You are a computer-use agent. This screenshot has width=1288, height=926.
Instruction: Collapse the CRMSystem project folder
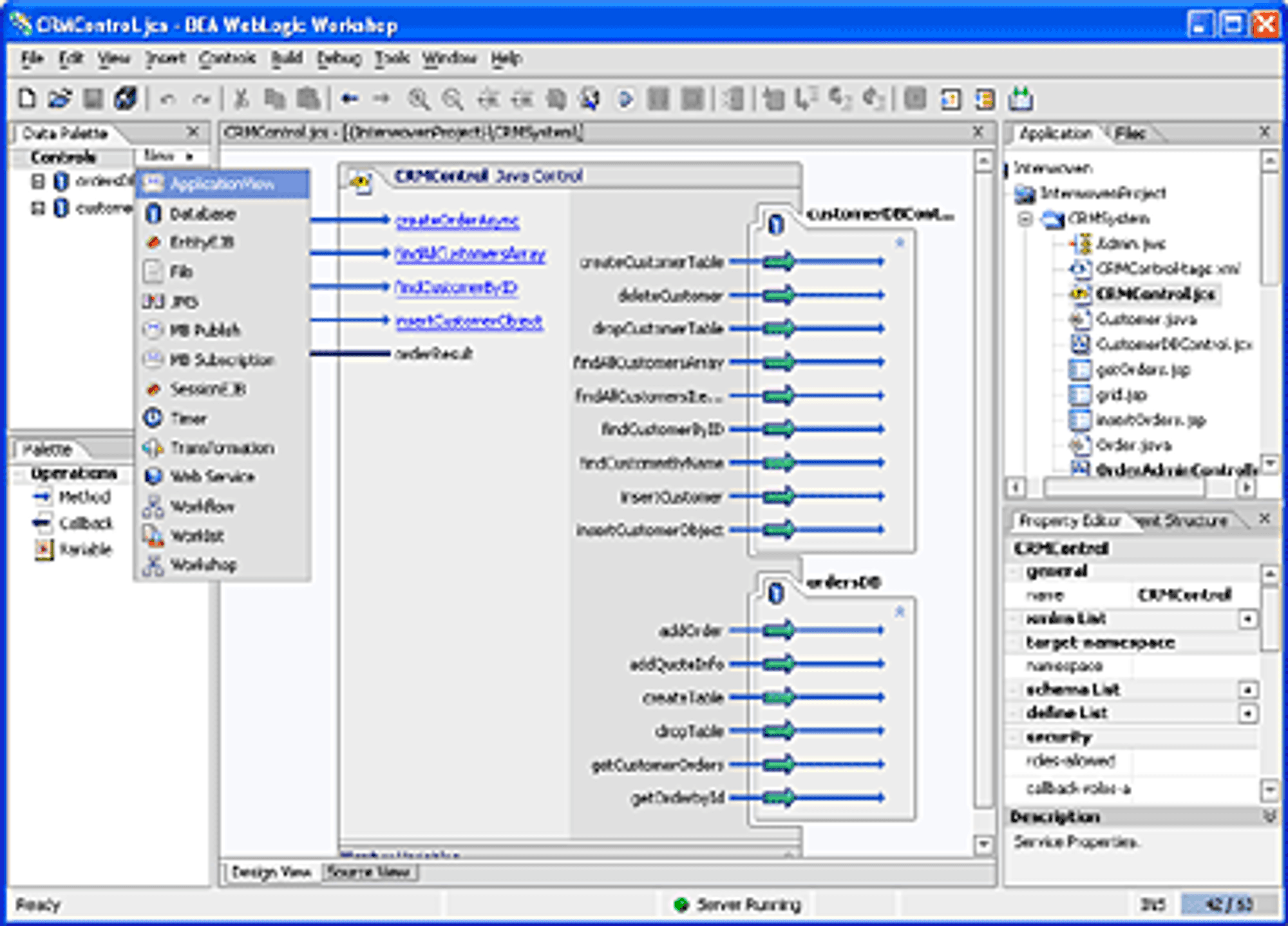(1025, 219)
